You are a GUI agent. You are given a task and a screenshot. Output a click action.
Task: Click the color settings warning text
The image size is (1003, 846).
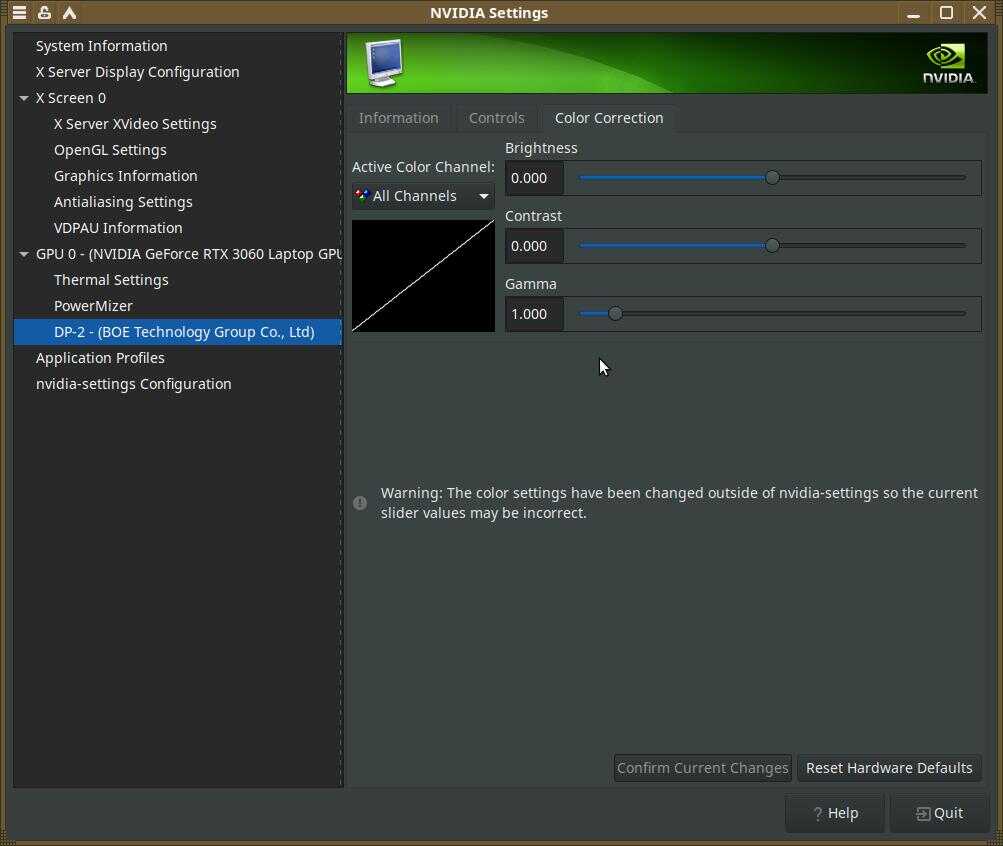[x=679, y=503]
